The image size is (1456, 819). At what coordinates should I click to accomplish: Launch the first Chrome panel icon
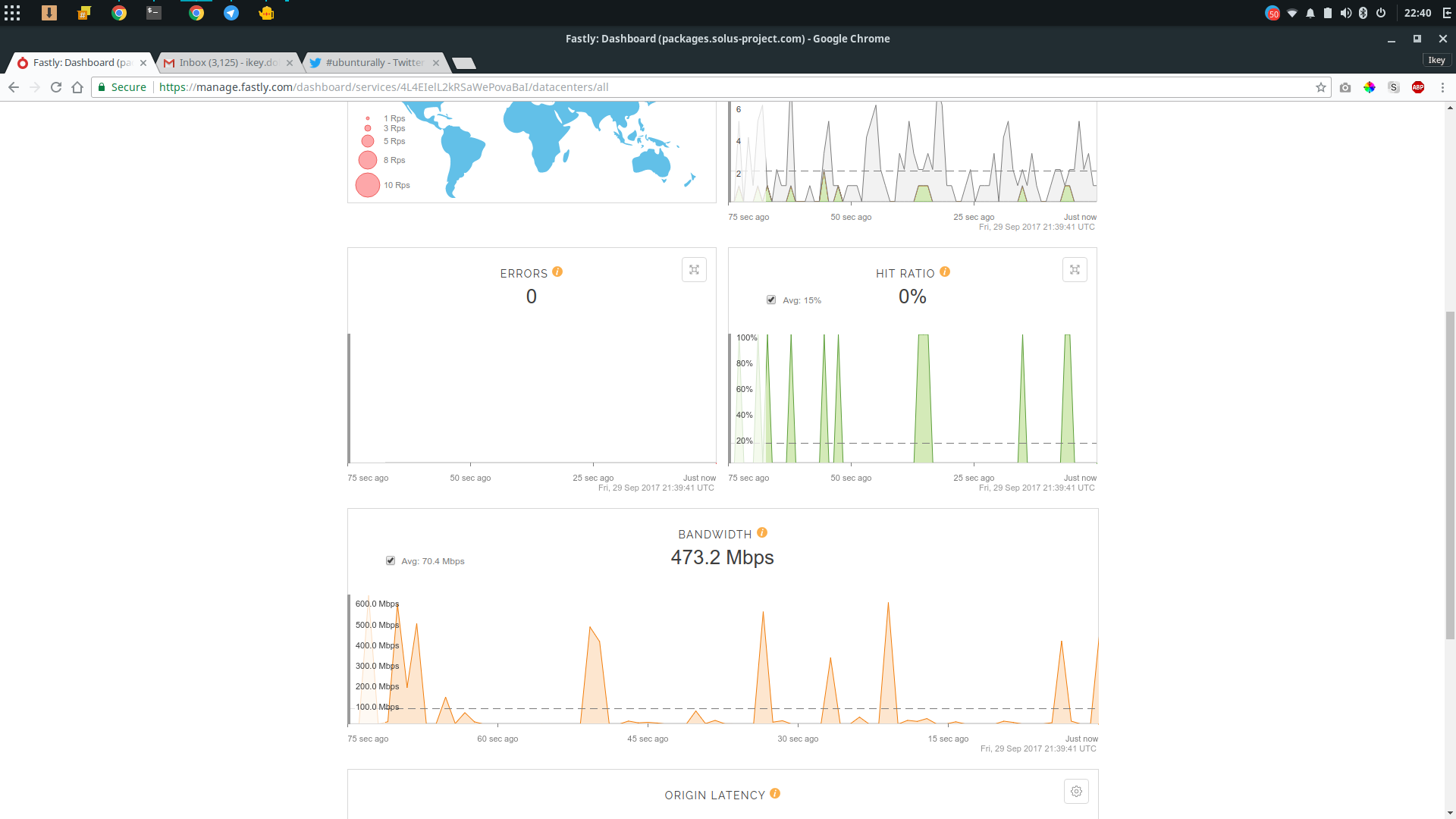pyautogui.click(x=119, y=13)
